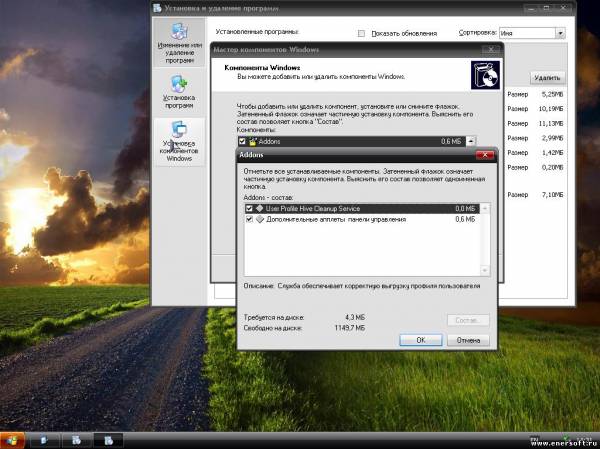Select the User Profile Hive Cleanup Service row

pos(362,209)
